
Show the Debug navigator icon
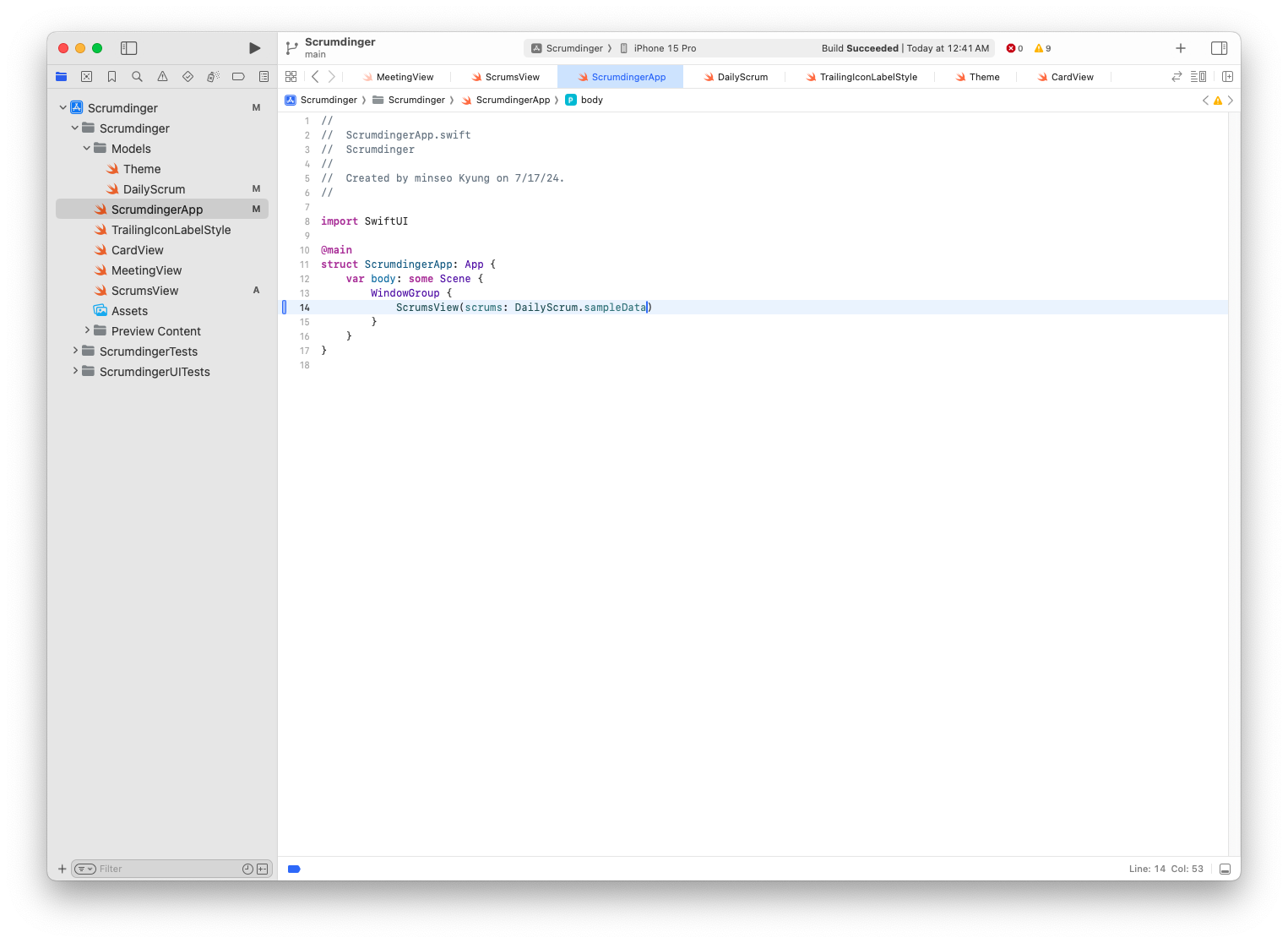tap(213, 77)
